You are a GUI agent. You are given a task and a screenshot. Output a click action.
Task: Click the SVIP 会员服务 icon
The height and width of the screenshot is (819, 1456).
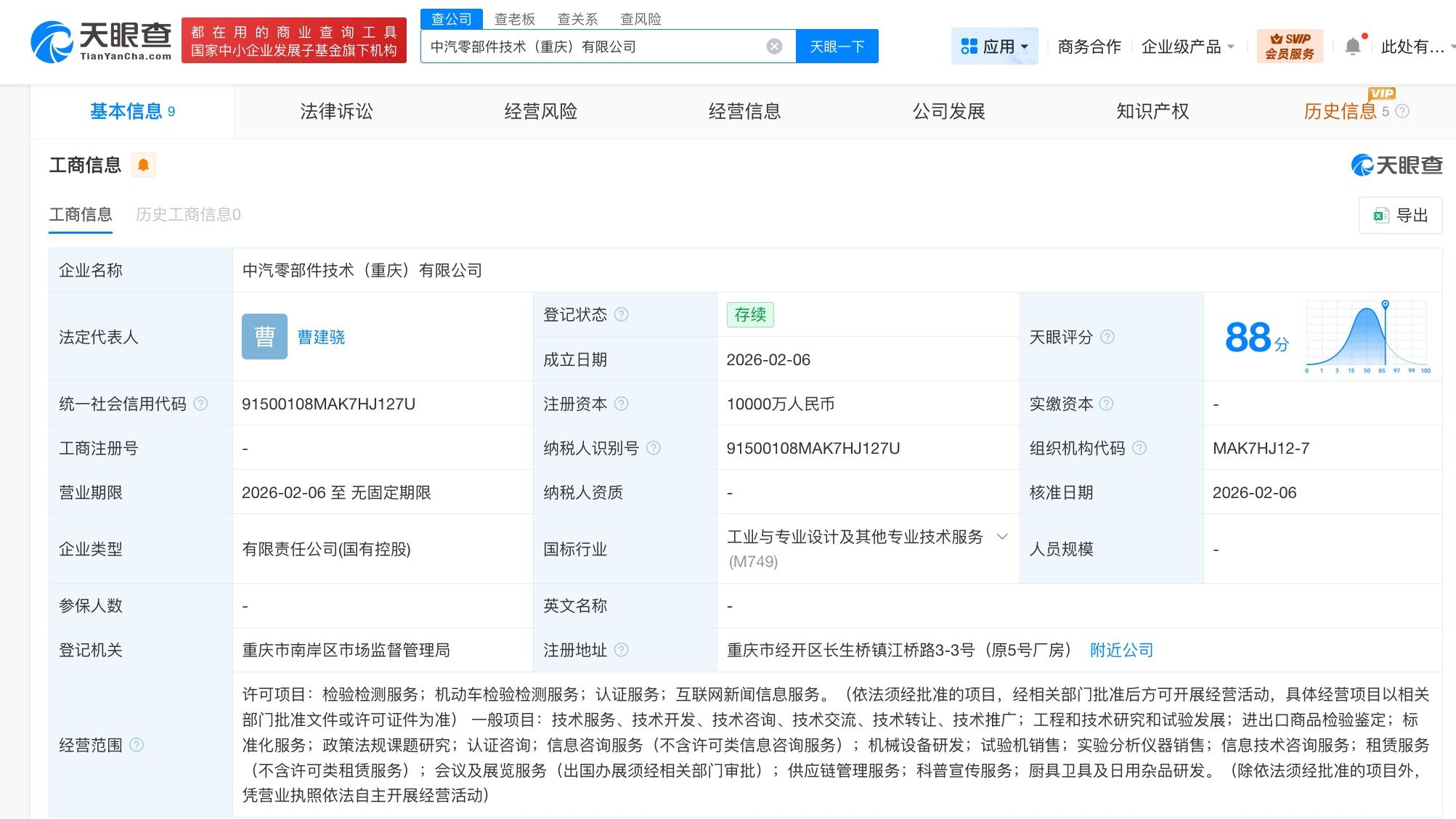click(1289, 46)
